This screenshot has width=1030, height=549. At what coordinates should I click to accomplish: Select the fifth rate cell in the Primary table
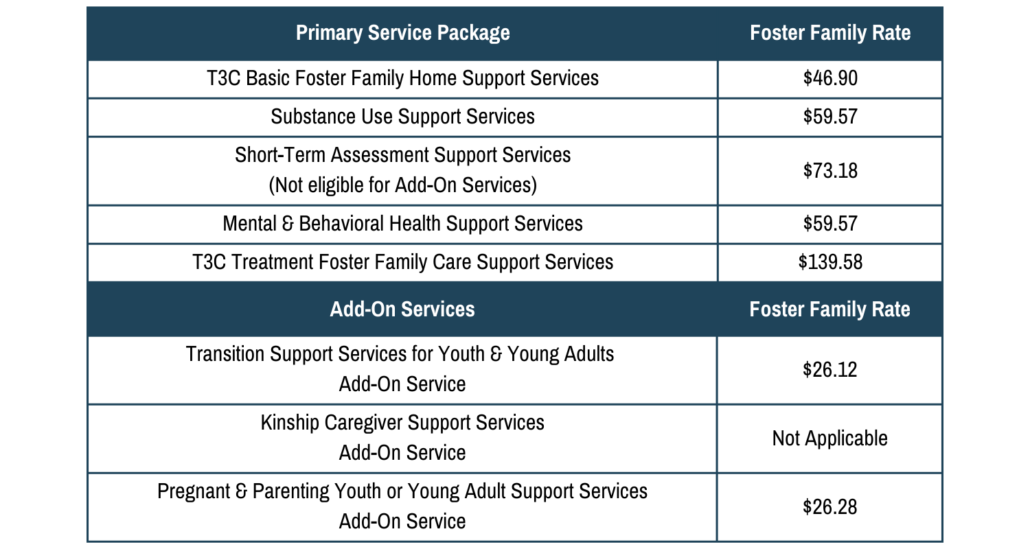(830, 262)
